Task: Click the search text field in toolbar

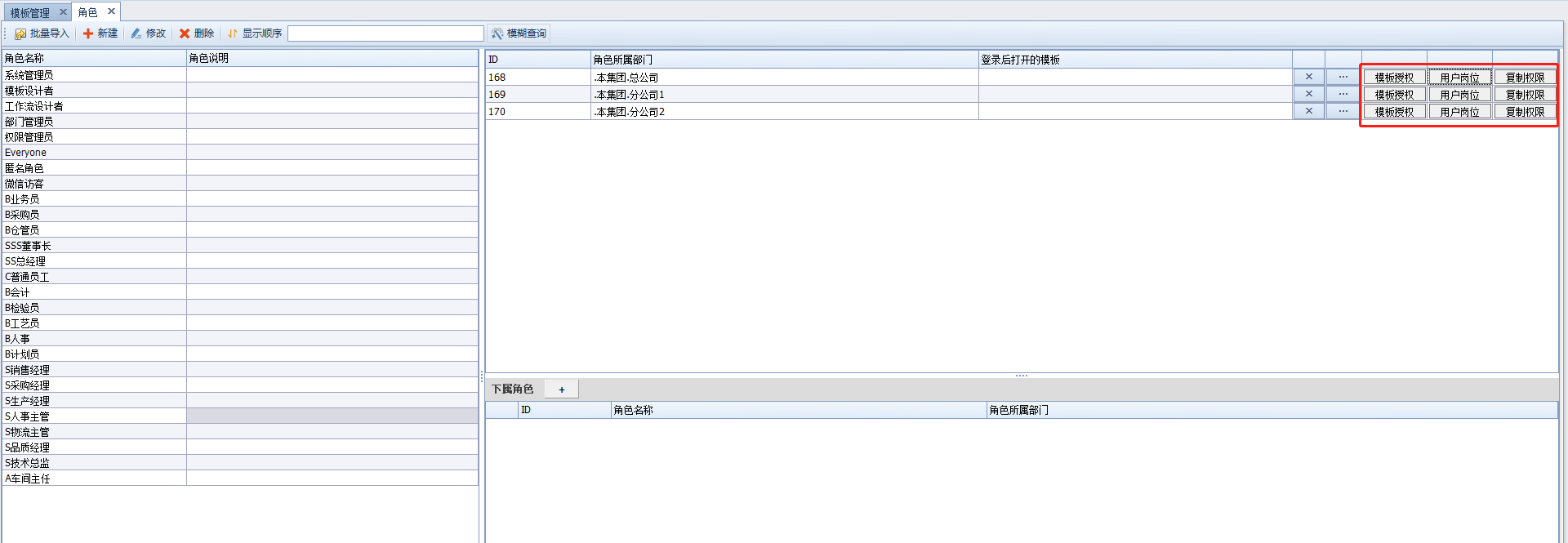Action: [x=385, y=33]
